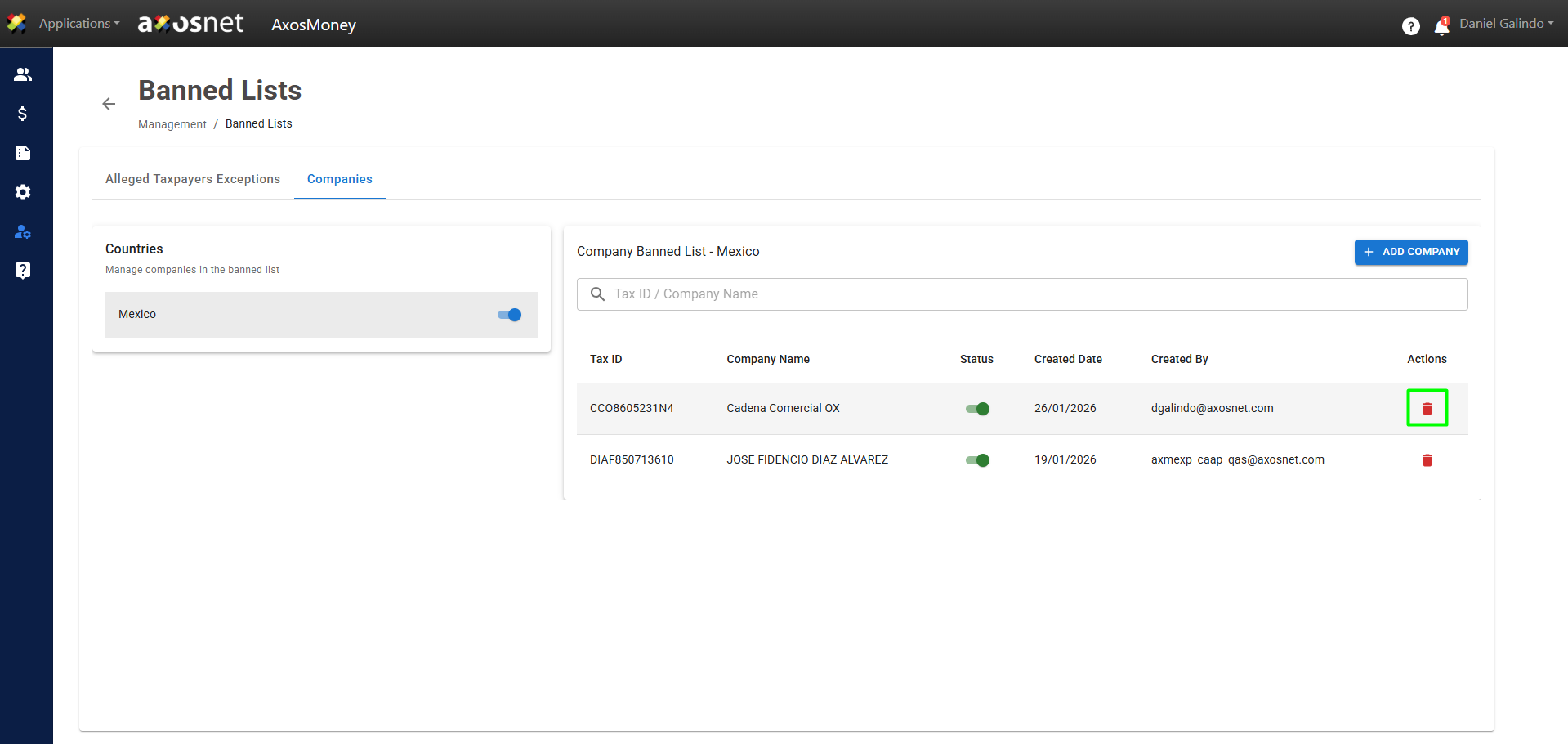This screenshot has height=744, width=1568.
Task: Open the sidebar help question icon
Action: tap(23, 271)
